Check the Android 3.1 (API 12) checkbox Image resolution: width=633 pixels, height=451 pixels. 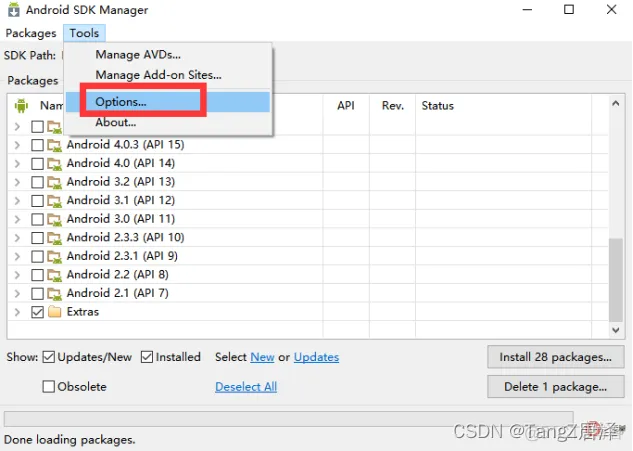click(38, 201)
